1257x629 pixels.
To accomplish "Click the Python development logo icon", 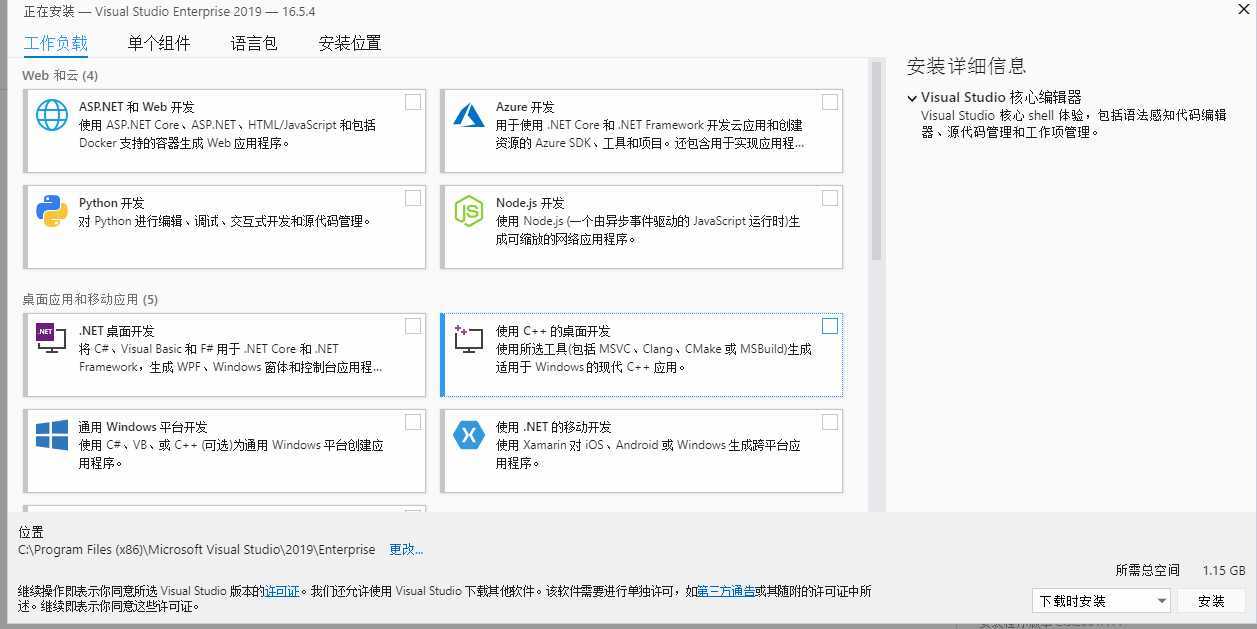I will point(52,211).
